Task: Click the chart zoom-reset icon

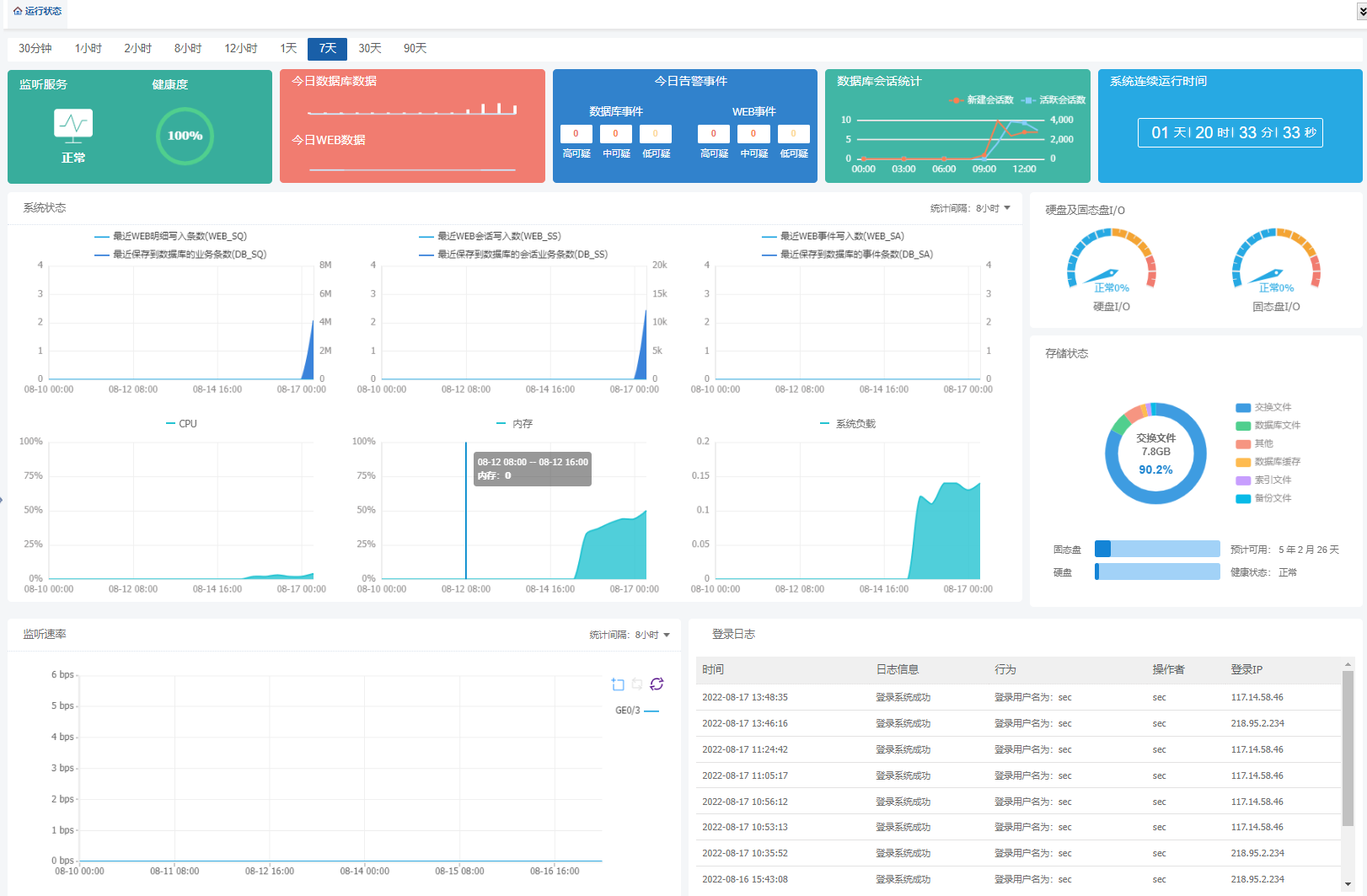Action: [637, 684]
